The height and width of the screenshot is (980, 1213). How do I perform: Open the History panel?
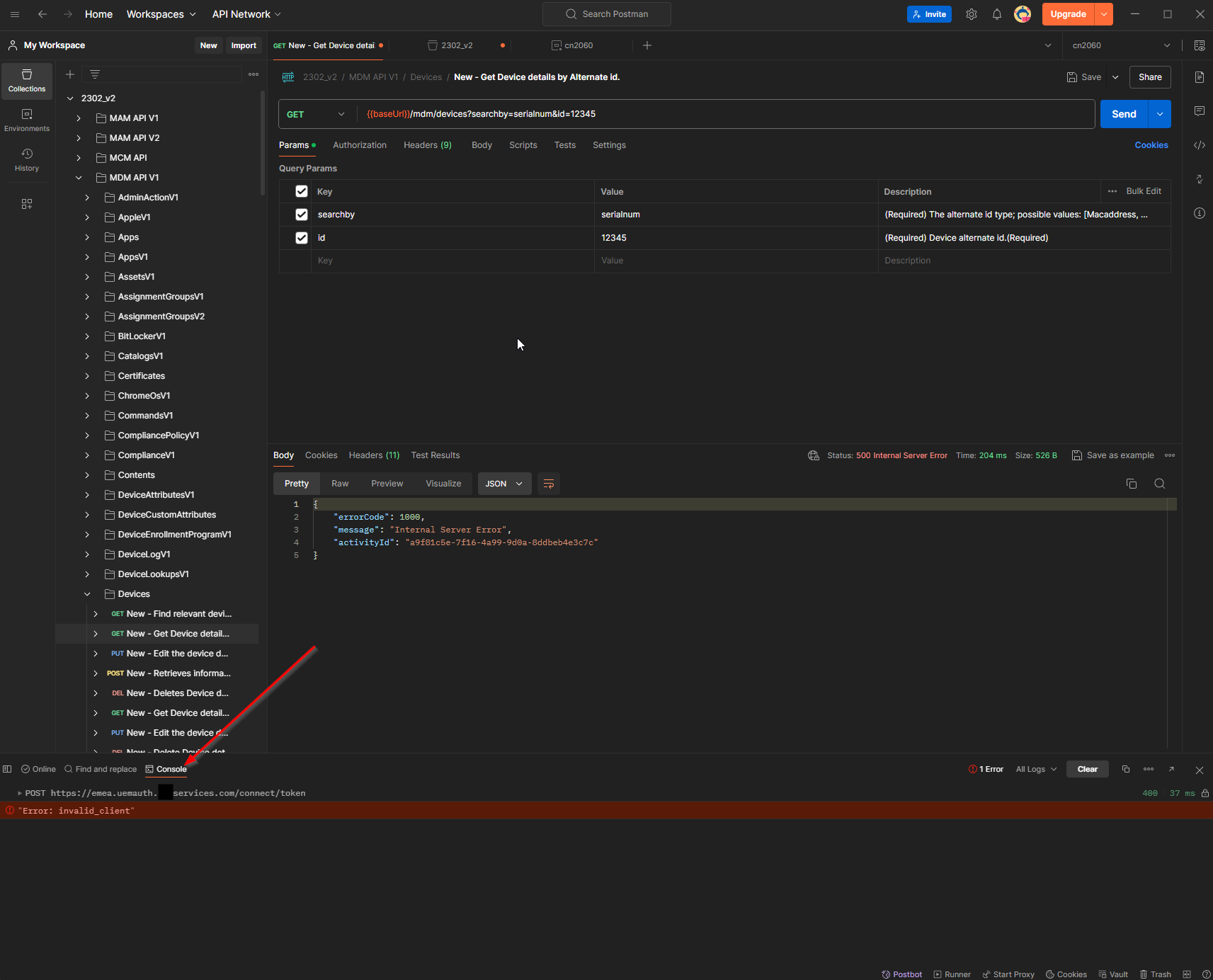[x=26, y=159]
